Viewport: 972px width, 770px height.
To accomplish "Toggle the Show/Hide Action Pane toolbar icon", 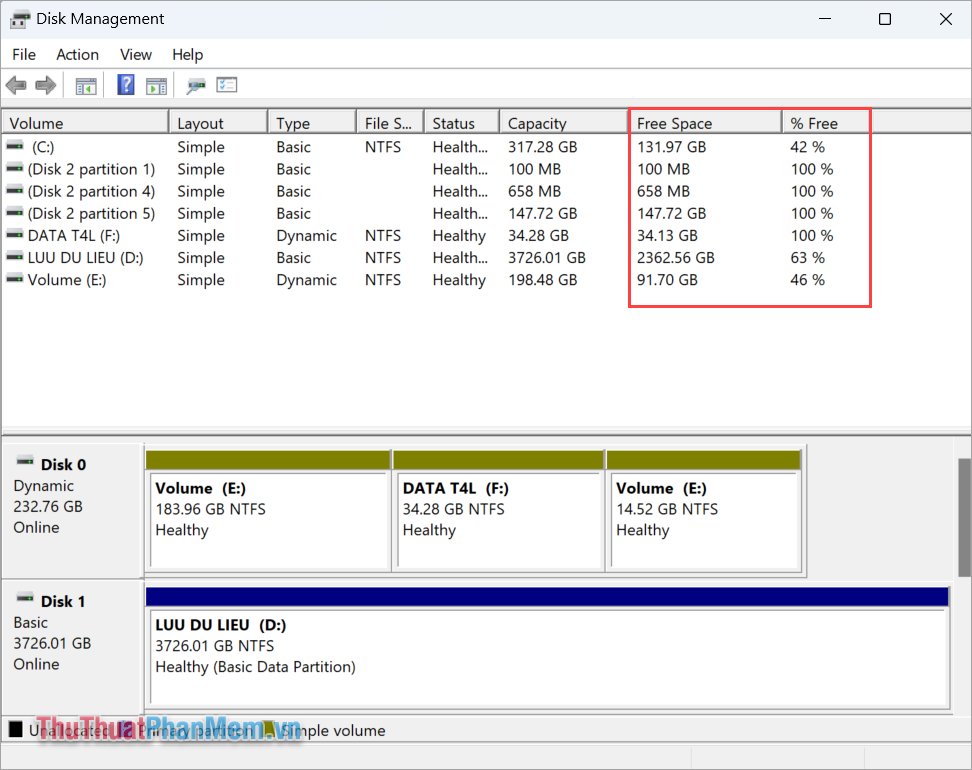I will pyautogui.click(x=156, y=85).
